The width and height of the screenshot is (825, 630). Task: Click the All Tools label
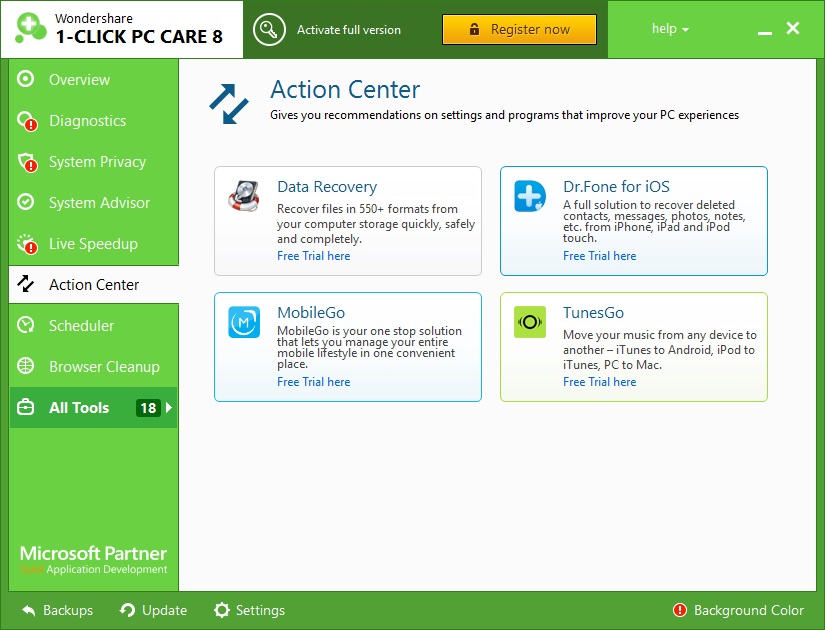pos(79,407)
